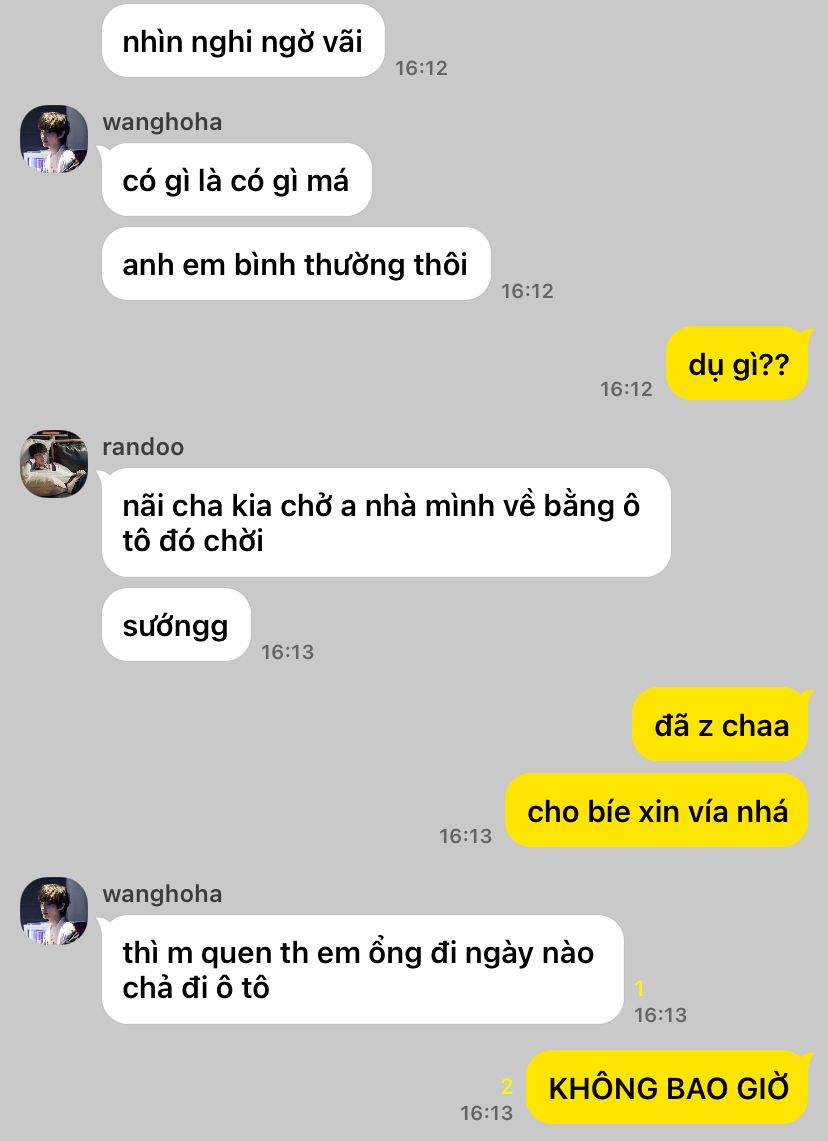This screenshot has height=1141, width=828.
Task: Tap the 'KHÔNG BAO GIỜ' yellow bubble
Action: [668, 1088]
